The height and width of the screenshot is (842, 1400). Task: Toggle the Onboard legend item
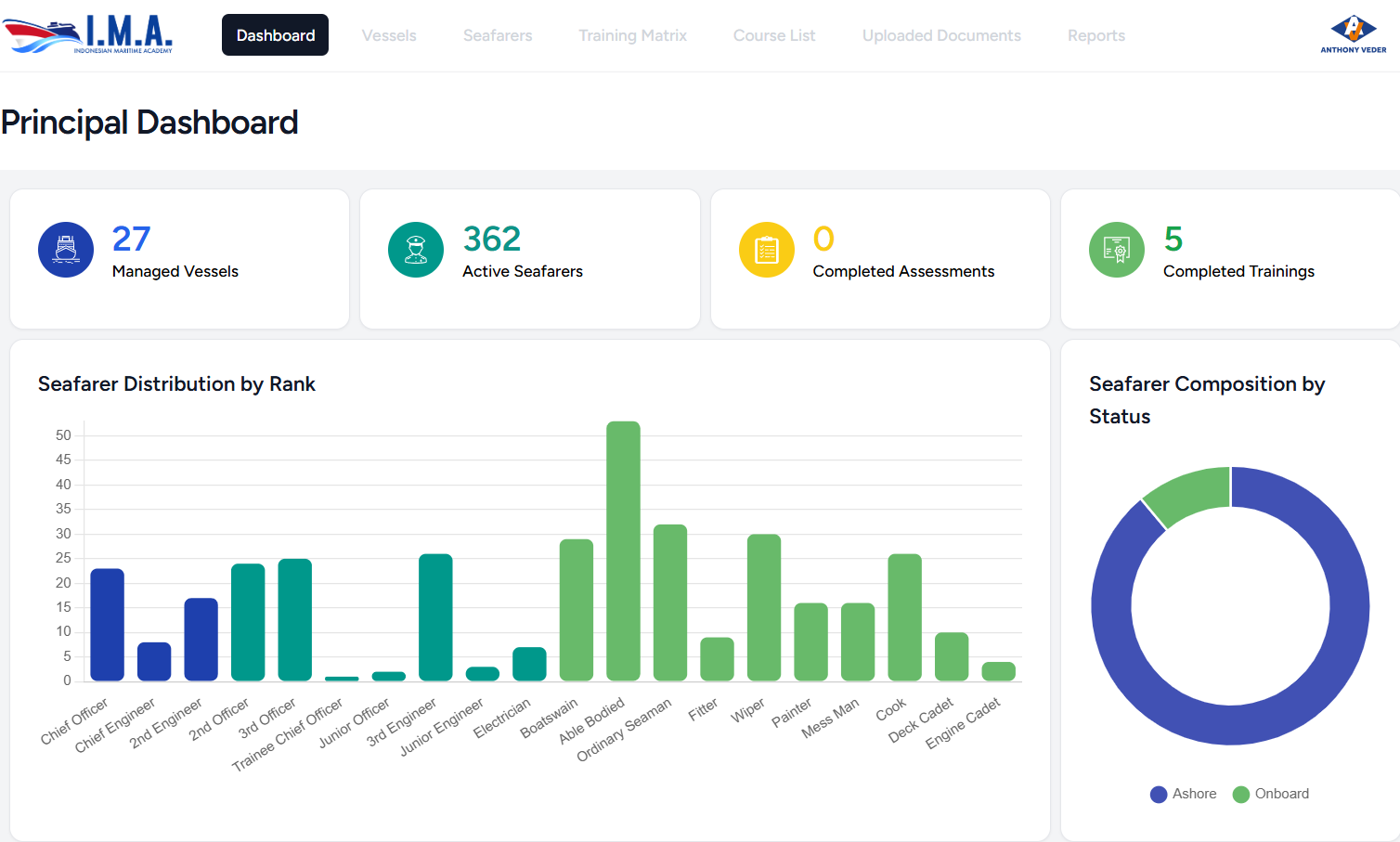pos(1271,794)
